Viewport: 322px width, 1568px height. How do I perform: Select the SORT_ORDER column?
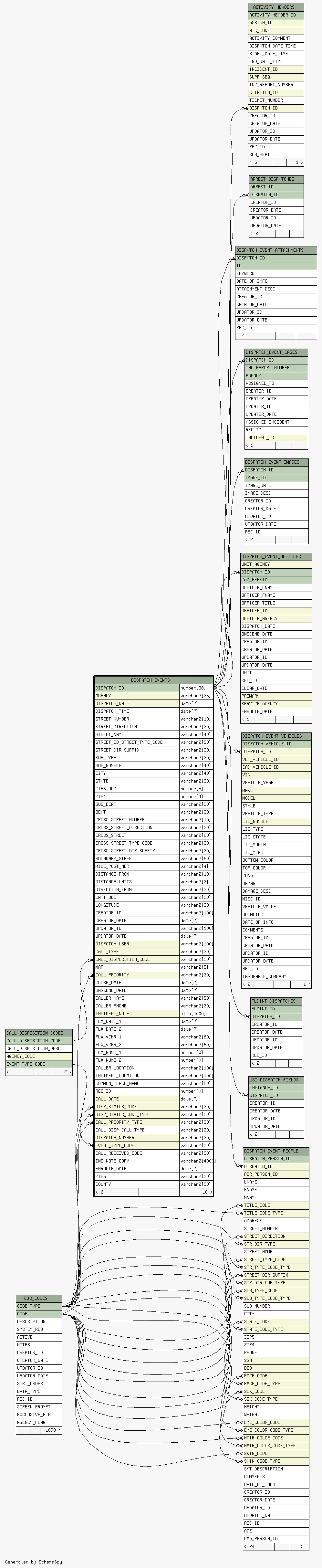[x=39, y=1384]
